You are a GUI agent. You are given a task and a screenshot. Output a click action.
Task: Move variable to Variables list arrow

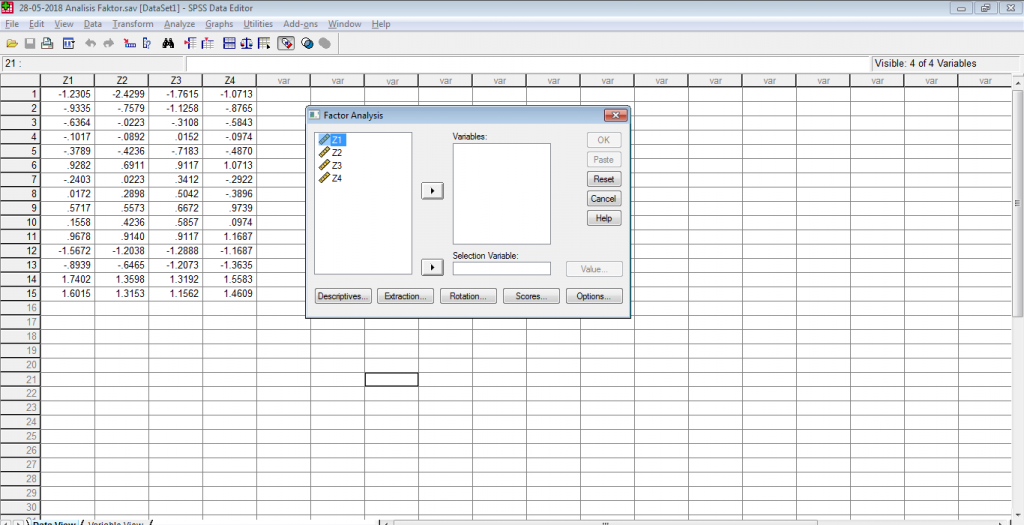[x=432, y=190]
